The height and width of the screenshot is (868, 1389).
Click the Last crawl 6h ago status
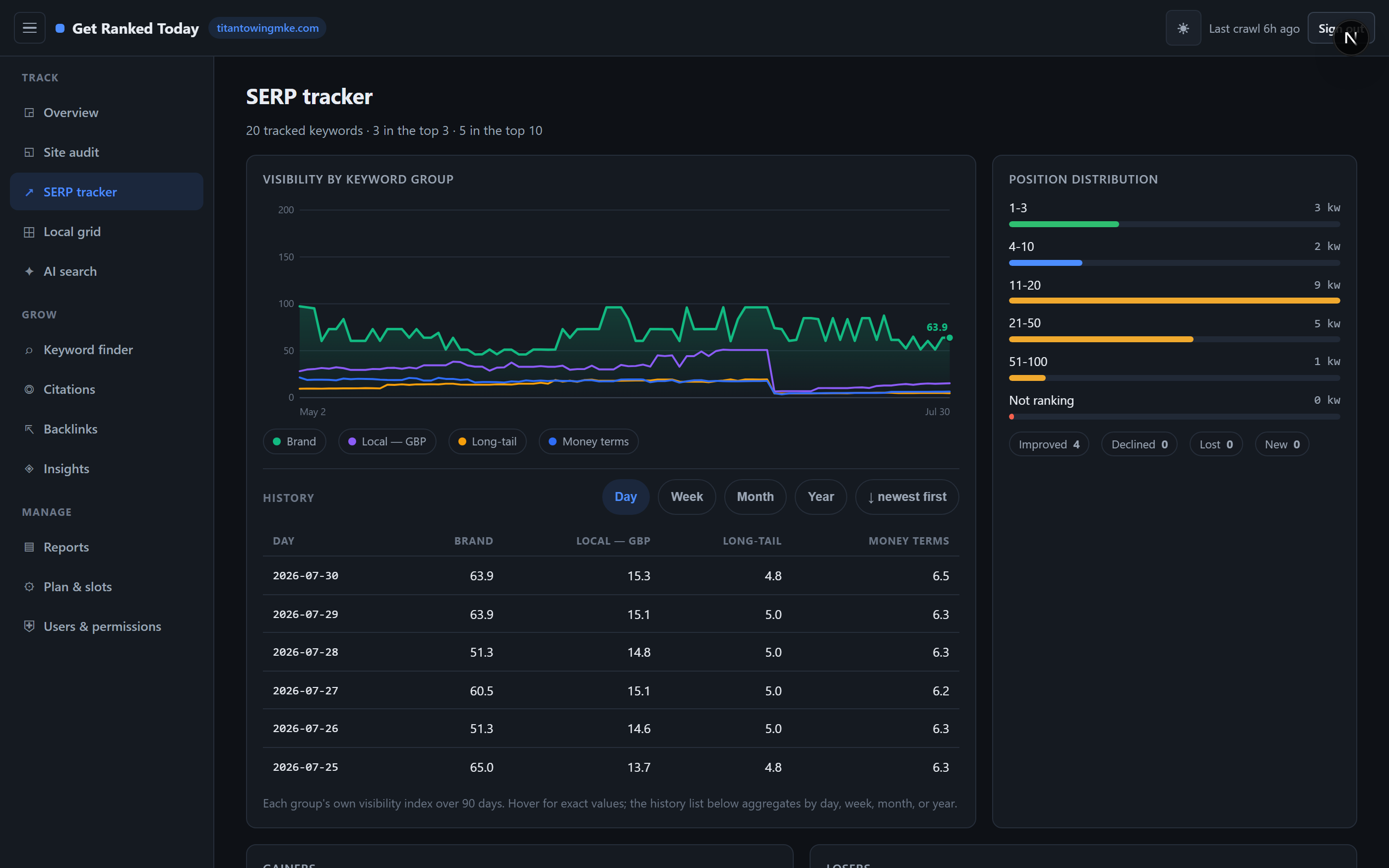pyautogui.click(x=1254, y=28)
